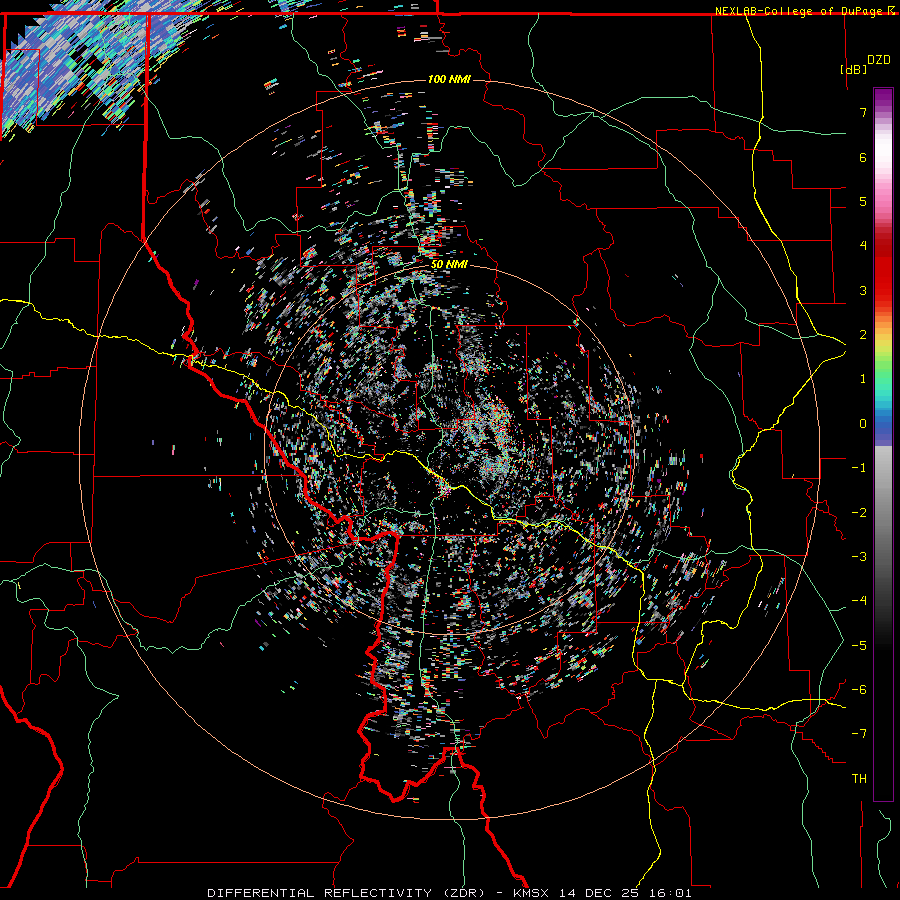
Task: Click the 4 value on color scale
Action: [x=863, y=246]
